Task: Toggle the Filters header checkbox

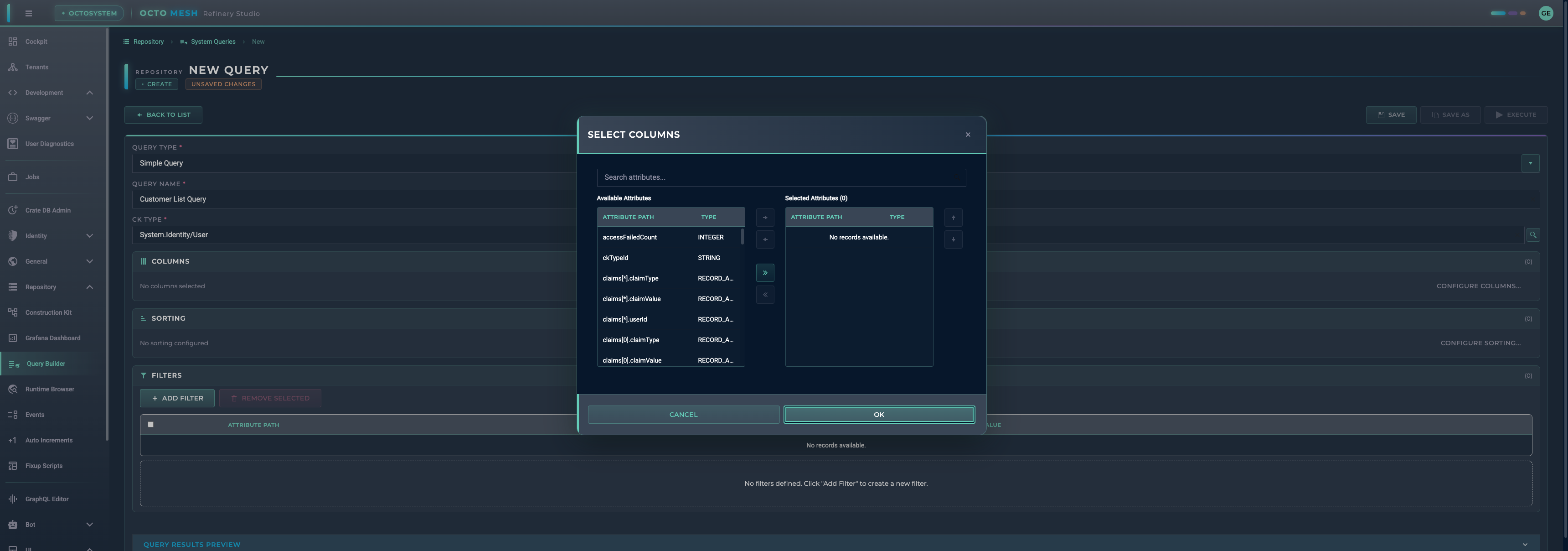Action: click(150, 424)
